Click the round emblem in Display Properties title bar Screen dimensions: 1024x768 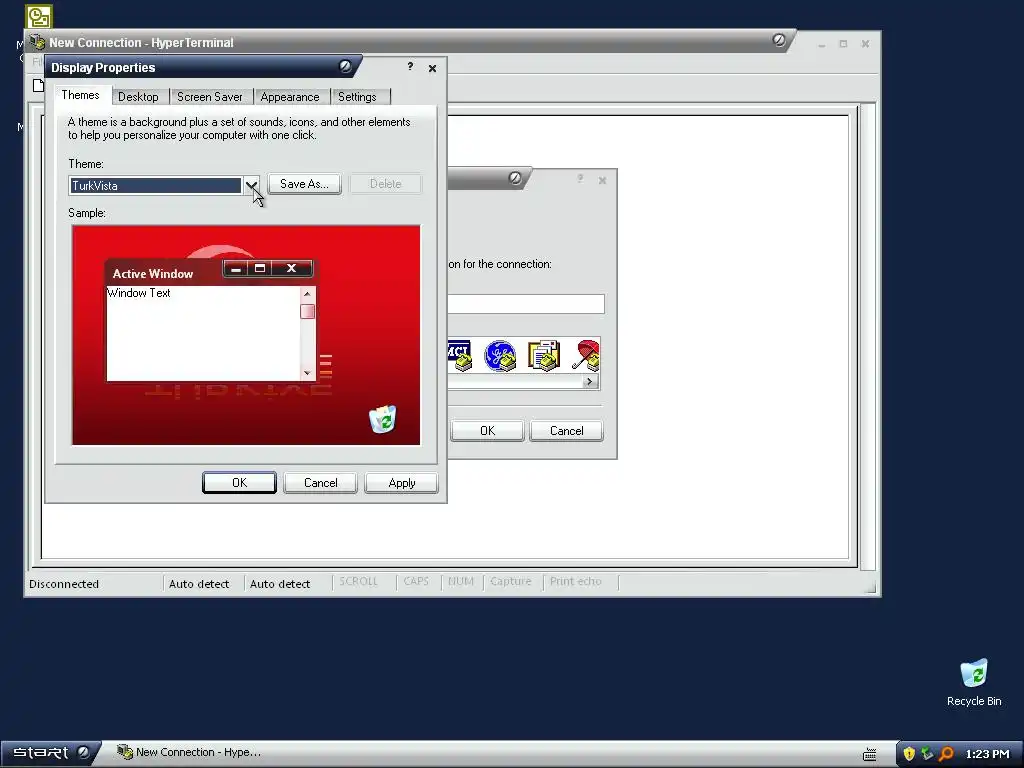click(x=345, y=66)
